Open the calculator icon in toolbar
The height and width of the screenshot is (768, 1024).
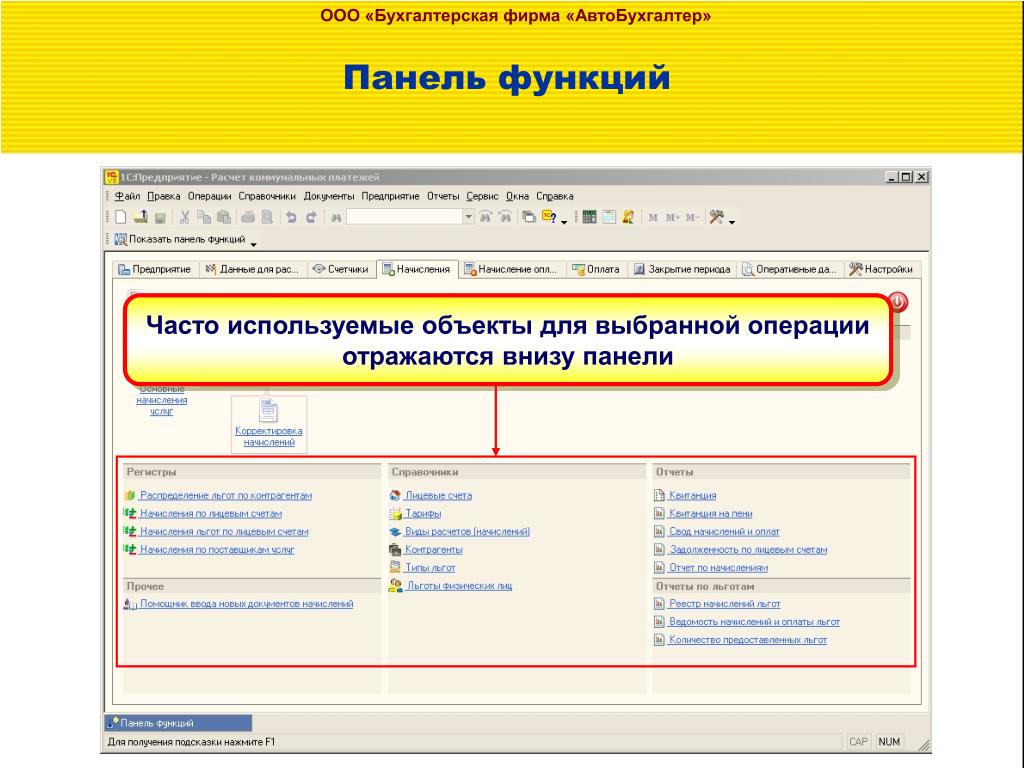[589, 216]
